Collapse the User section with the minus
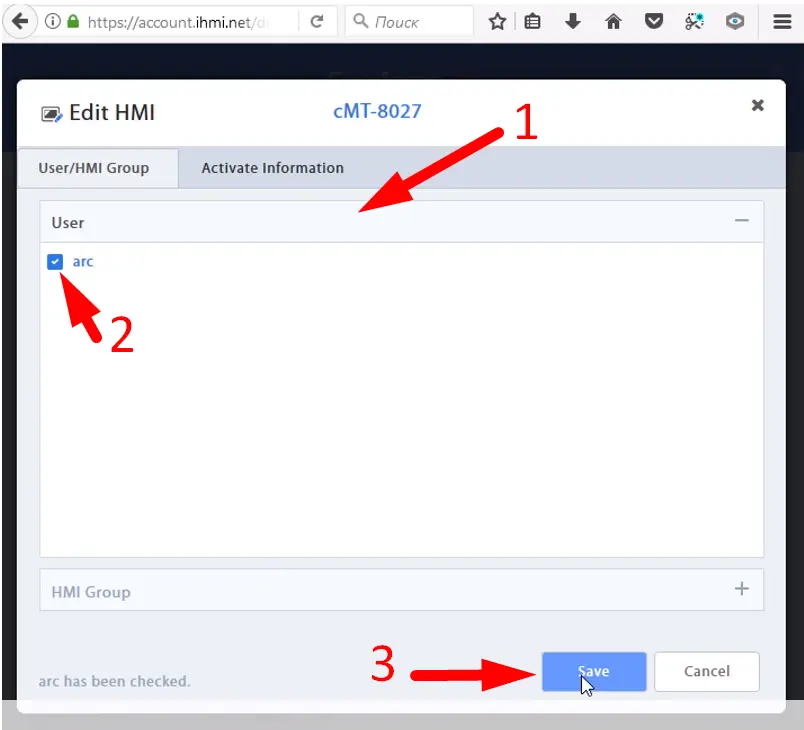Screen dimensions: 804x730 click(741, 220)
